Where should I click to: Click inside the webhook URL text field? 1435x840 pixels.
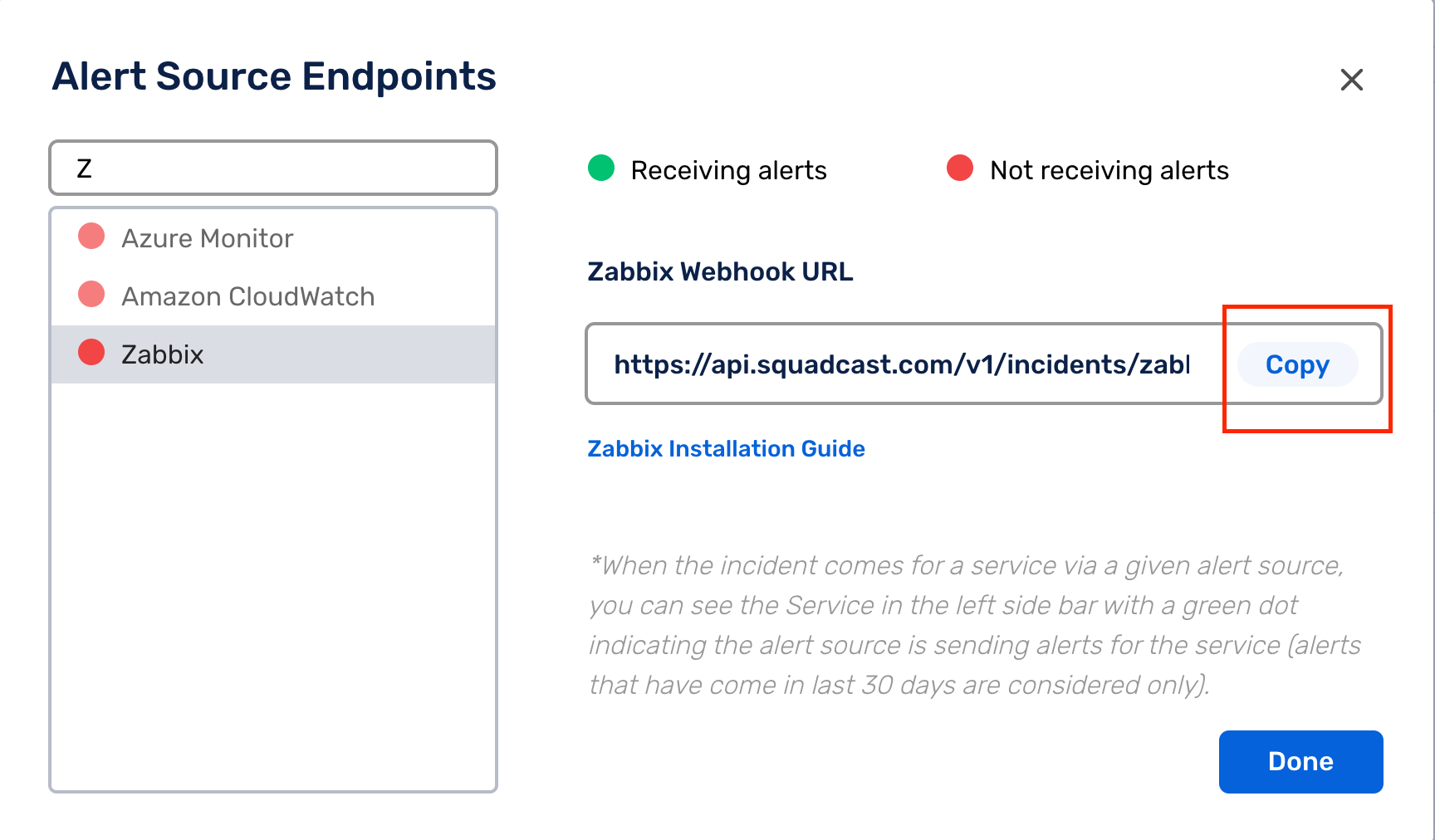902,364
